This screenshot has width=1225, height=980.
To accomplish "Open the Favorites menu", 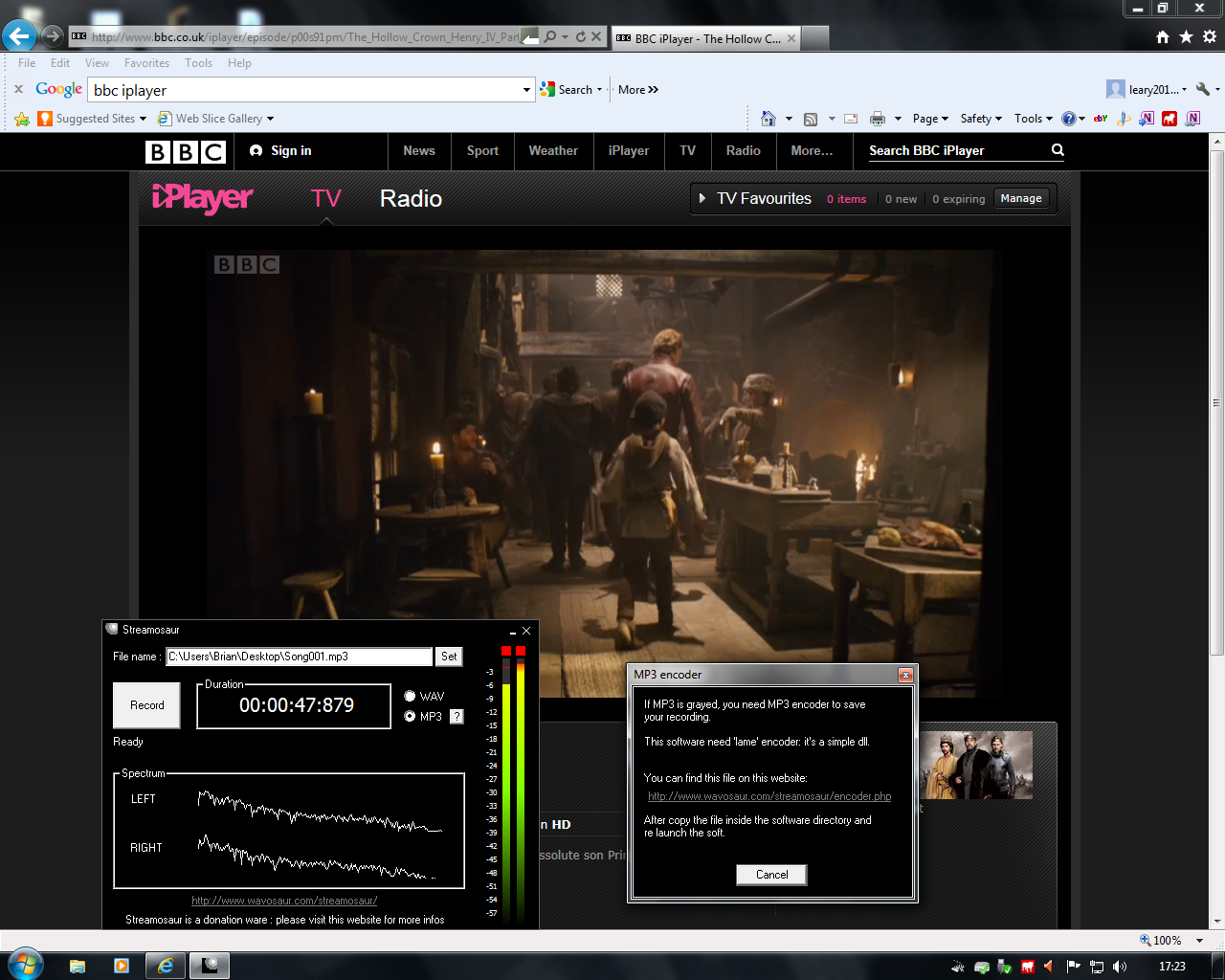I will click(x=146, y=63).
